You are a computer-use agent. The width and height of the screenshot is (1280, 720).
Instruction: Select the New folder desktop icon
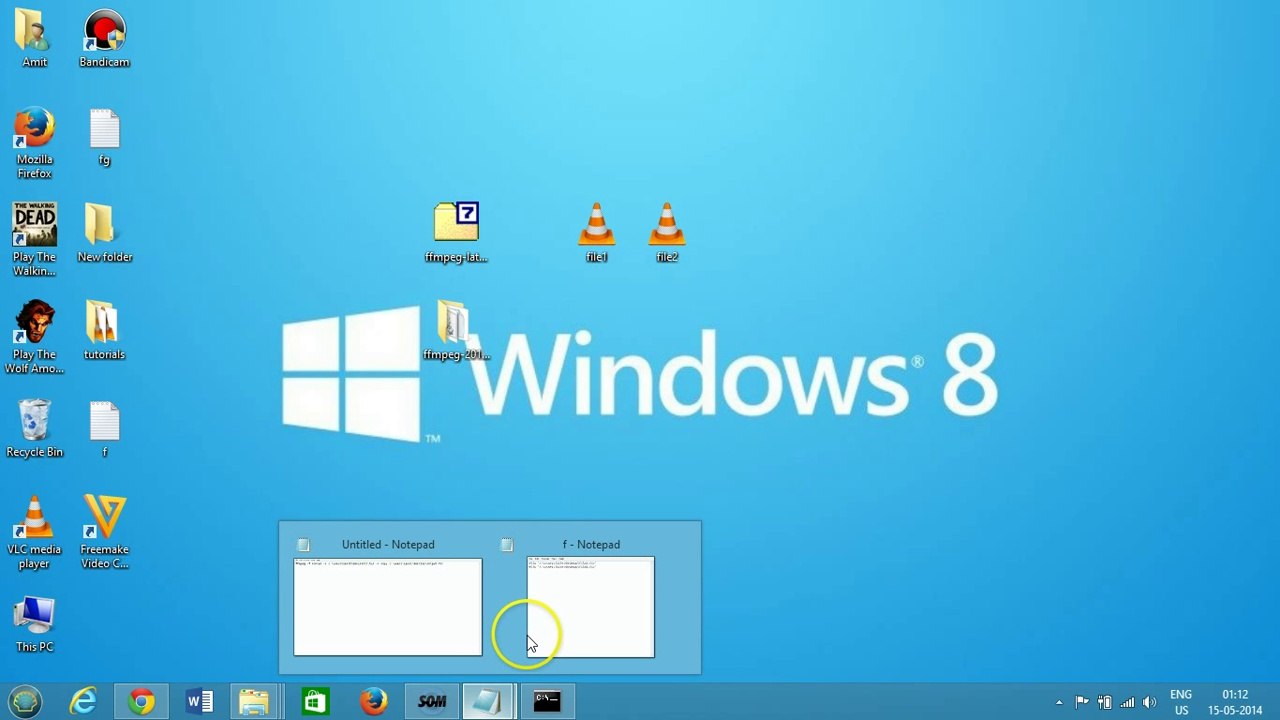coord(104,233)
